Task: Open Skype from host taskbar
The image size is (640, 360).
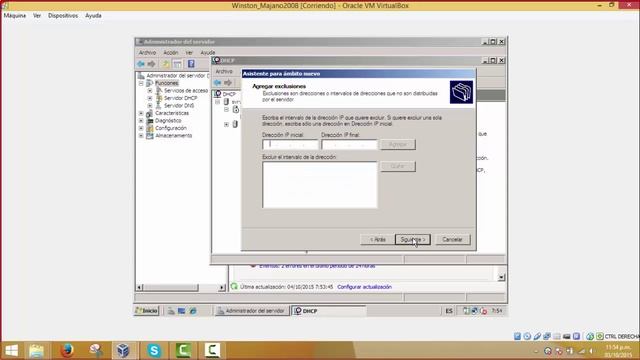Action: [154, 351]
